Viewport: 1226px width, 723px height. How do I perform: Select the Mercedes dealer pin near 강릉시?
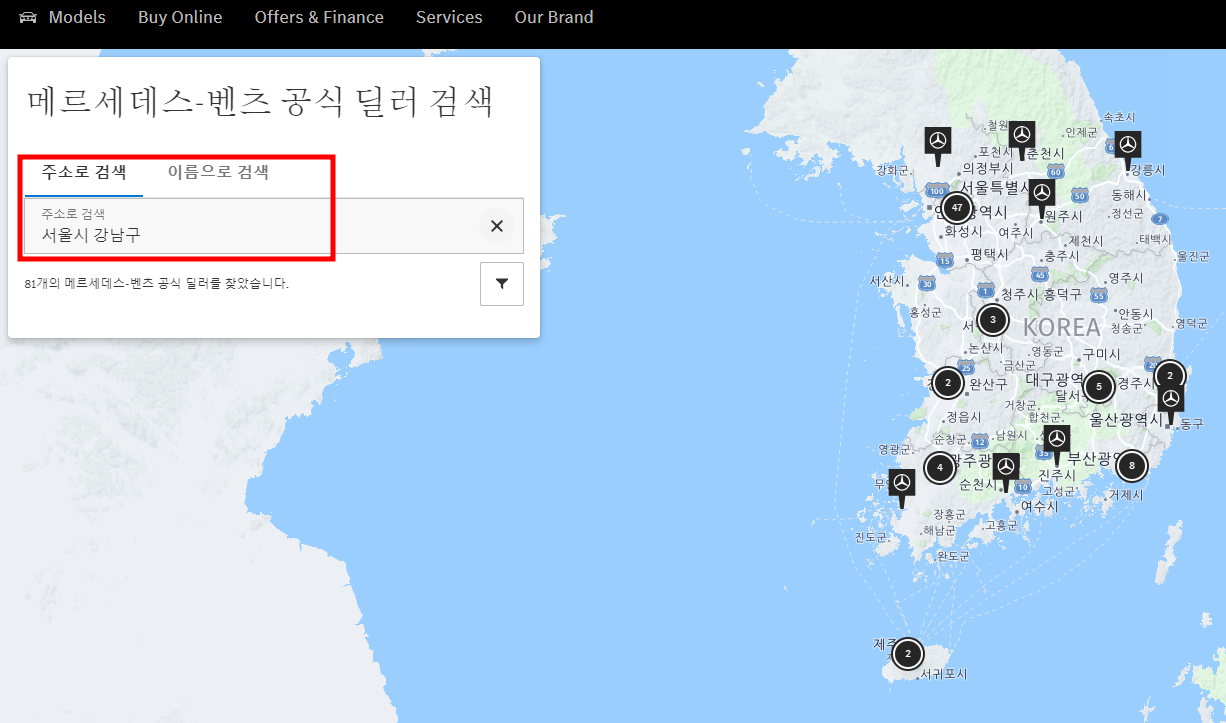(x=1128, y=144)
